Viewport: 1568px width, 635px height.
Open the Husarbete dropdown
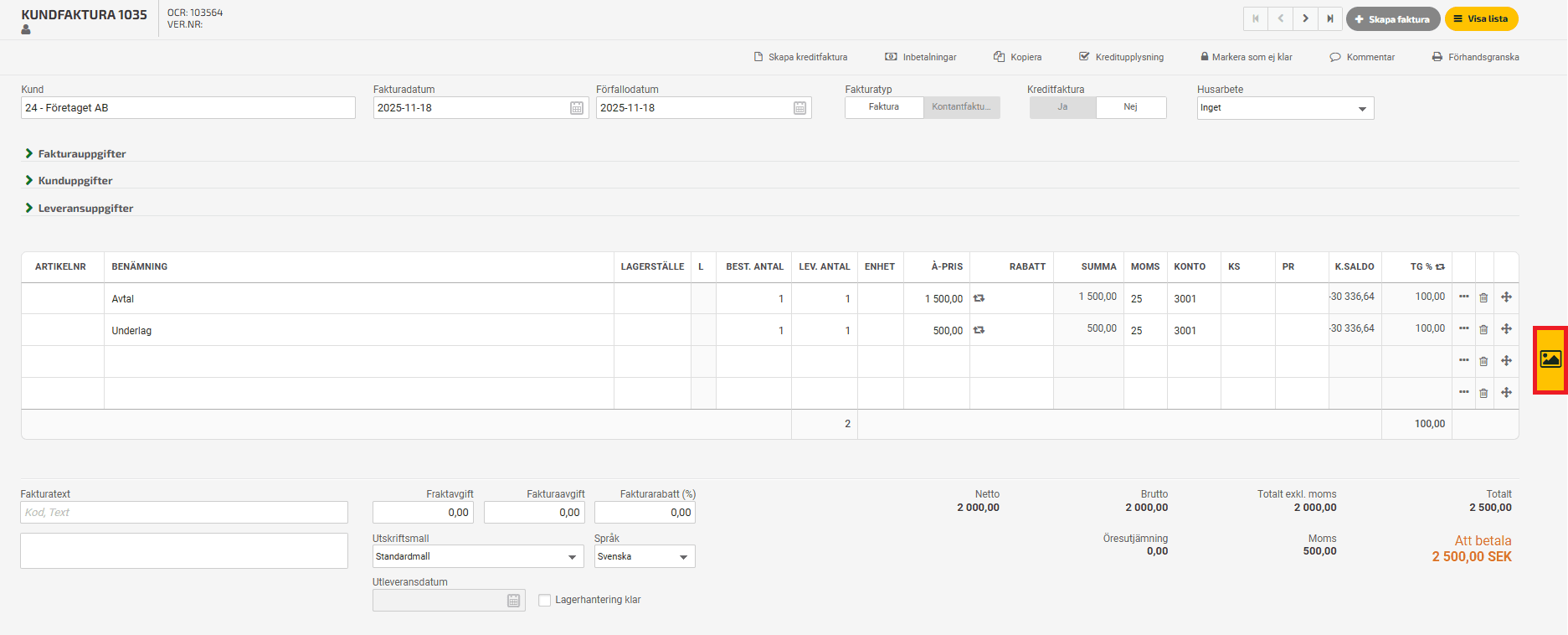point(1285,108)
